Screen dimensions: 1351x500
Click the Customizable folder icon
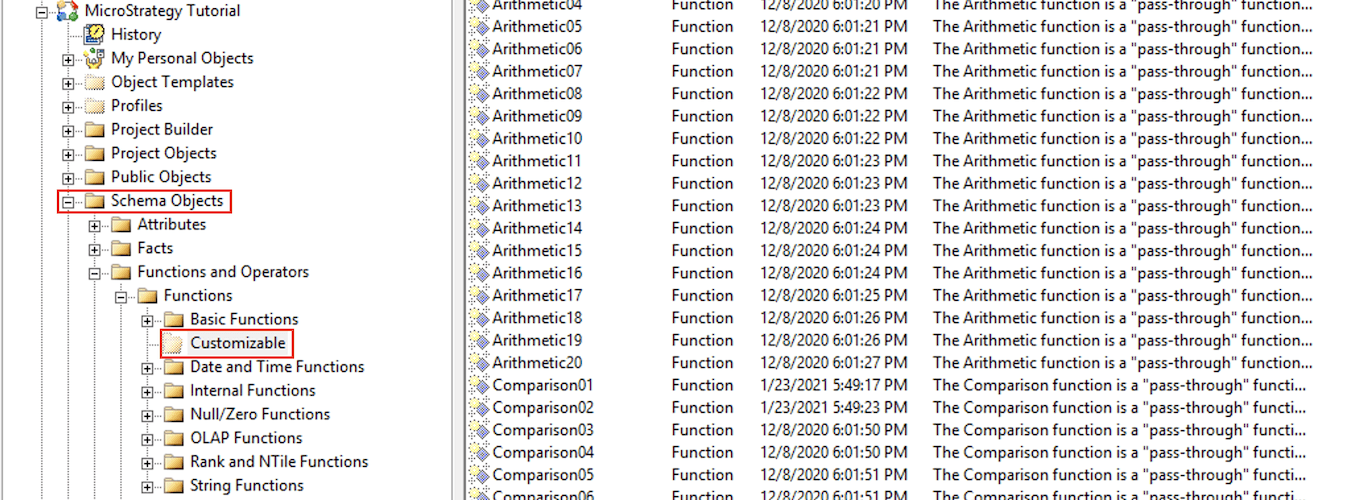pos(174,344)
